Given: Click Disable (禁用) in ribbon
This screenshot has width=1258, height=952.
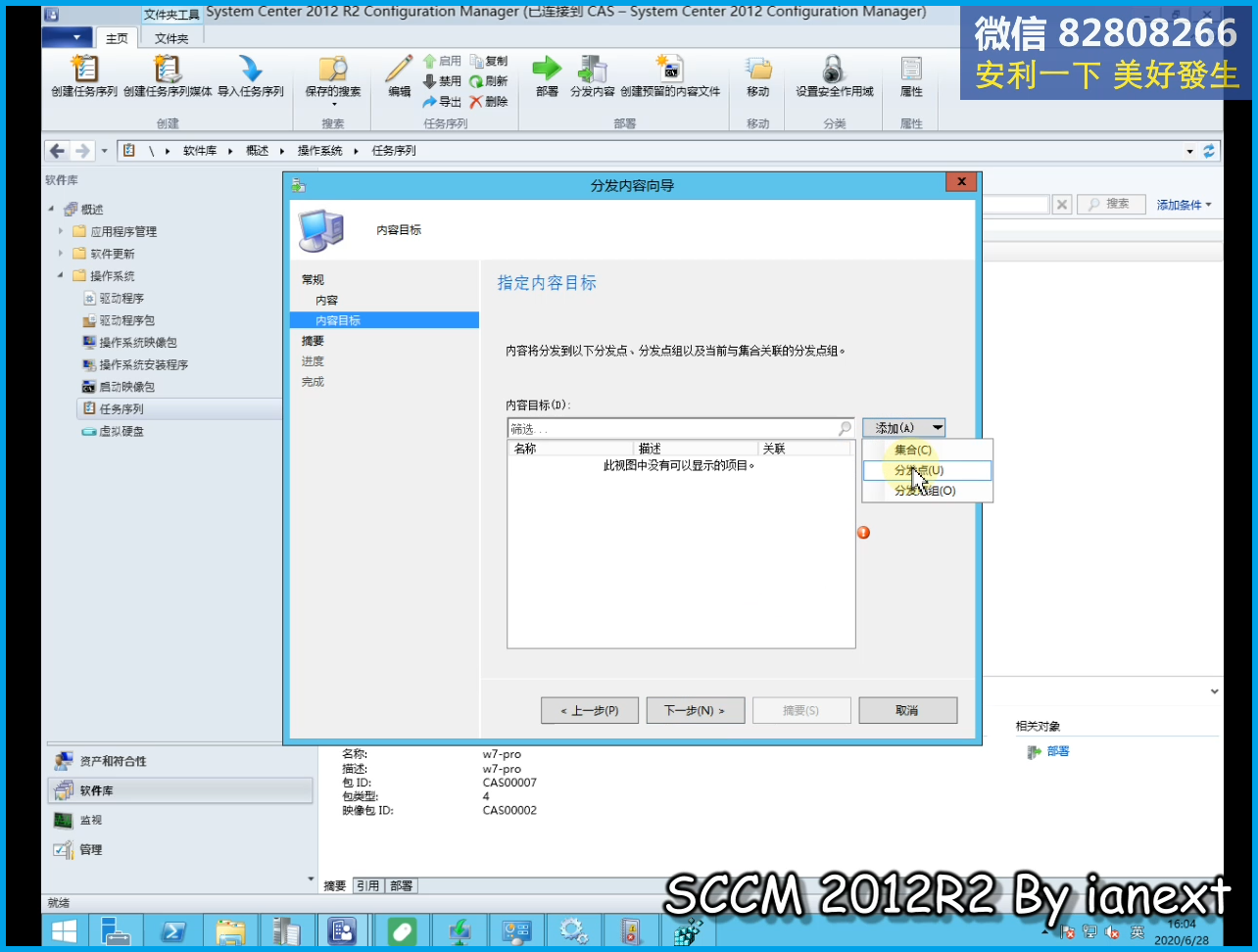Looking at the screenshot, I should point(442,81).
